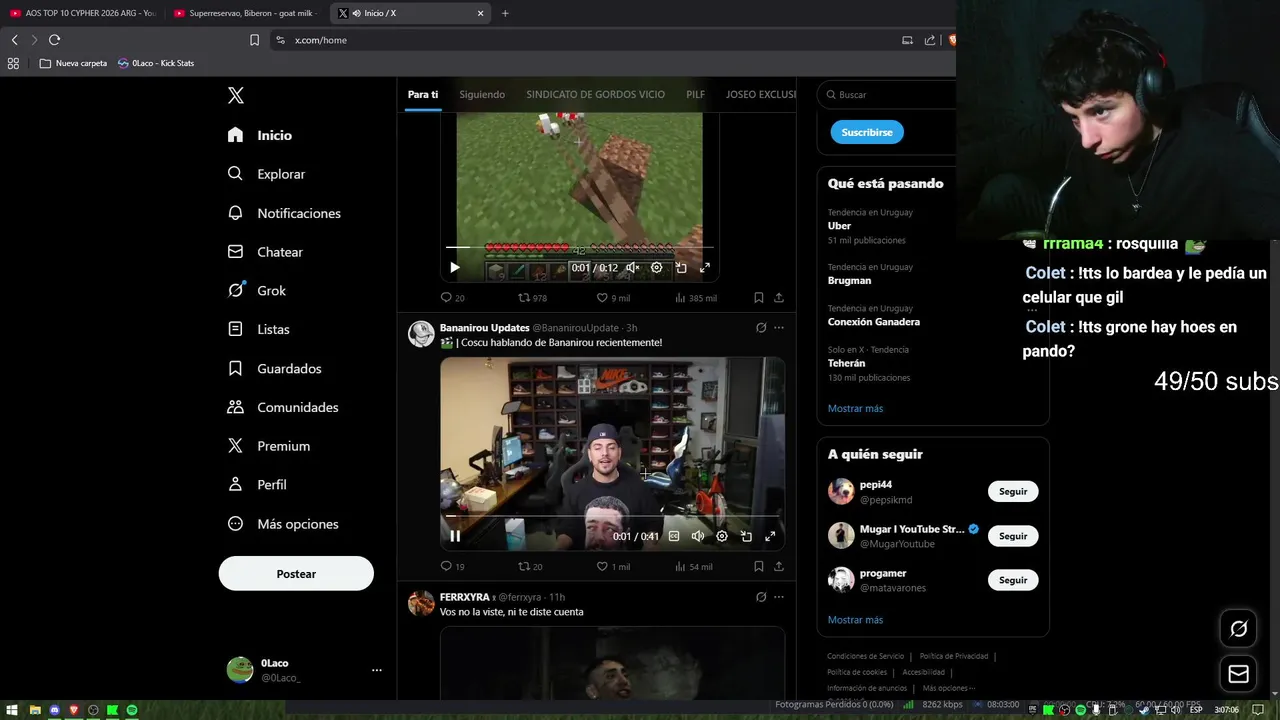Viewport: 1280px width, 720px height.
Task: Click Coscu video progress bar
Action: click(x=612, y=516)
